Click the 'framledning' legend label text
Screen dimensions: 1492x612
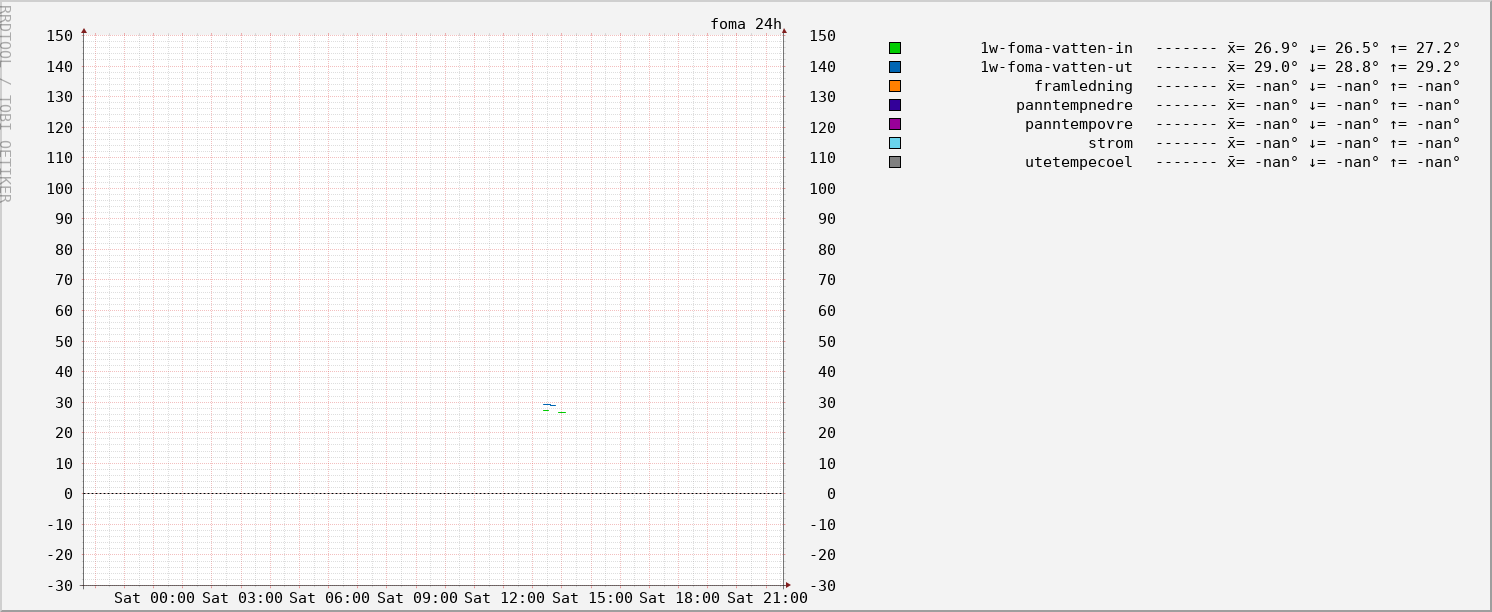1083,86
